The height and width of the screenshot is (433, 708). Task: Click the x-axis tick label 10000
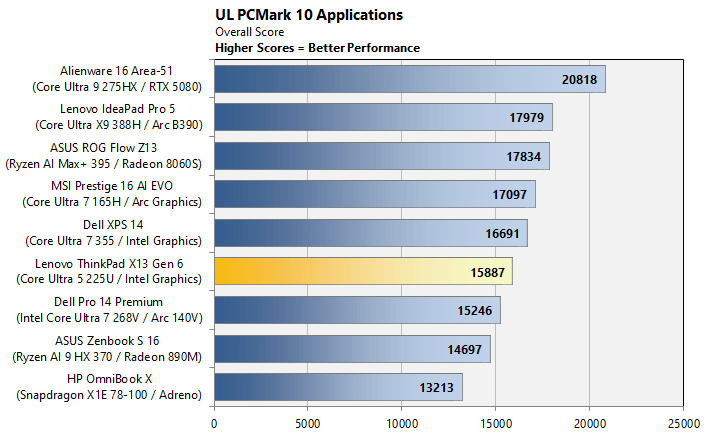402,424
